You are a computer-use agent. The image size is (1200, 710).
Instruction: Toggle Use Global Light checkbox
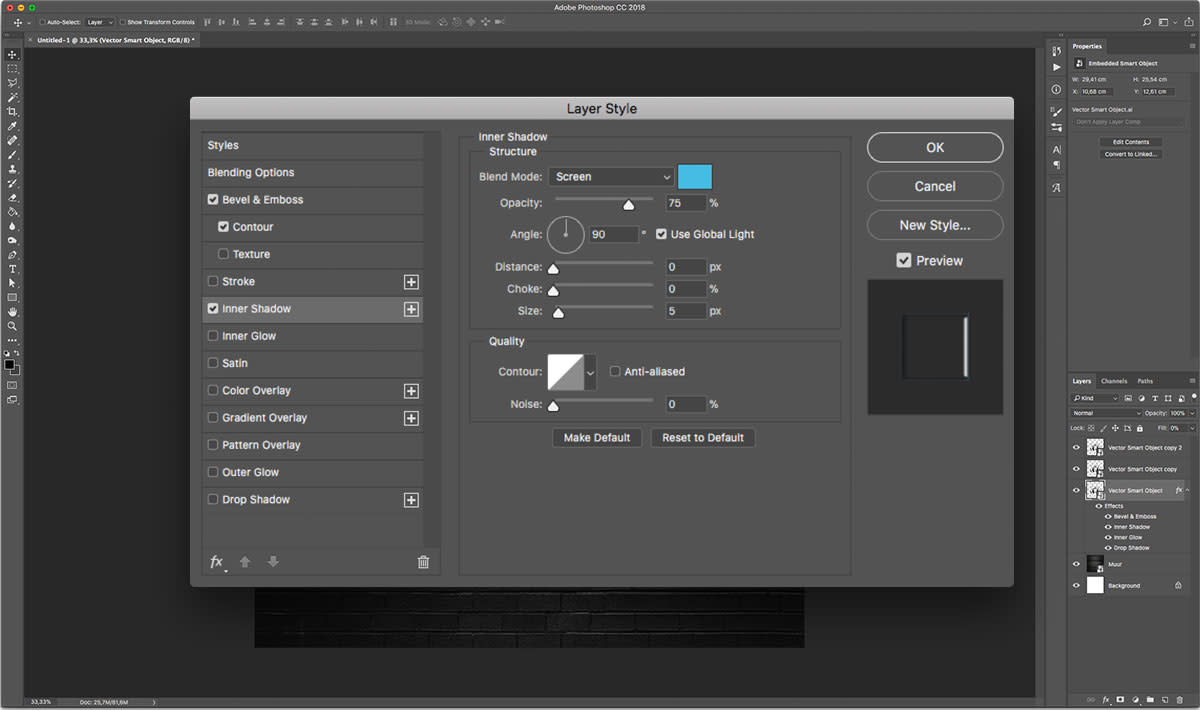point(661,234)
